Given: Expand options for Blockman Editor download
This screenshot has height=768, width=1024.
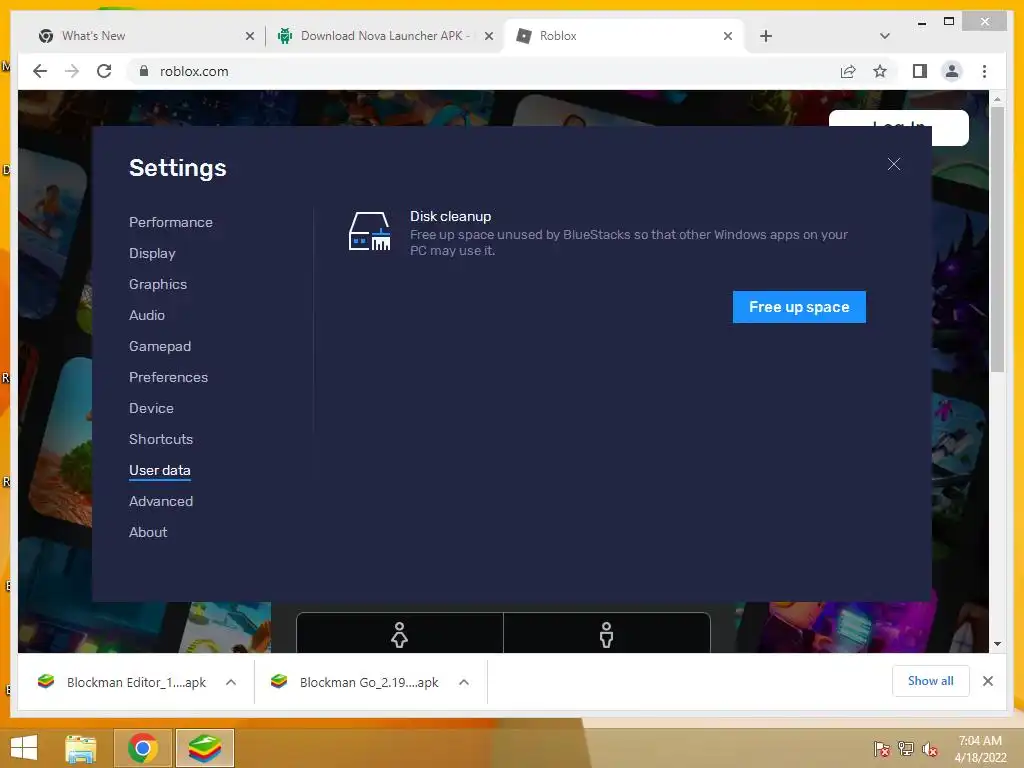Looking at the screenshot, I should [x=231, y=682].
